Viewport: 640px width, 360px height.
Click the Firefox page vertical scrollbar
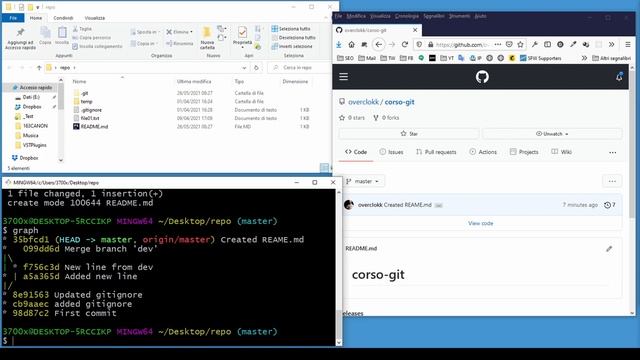(632, 190)
